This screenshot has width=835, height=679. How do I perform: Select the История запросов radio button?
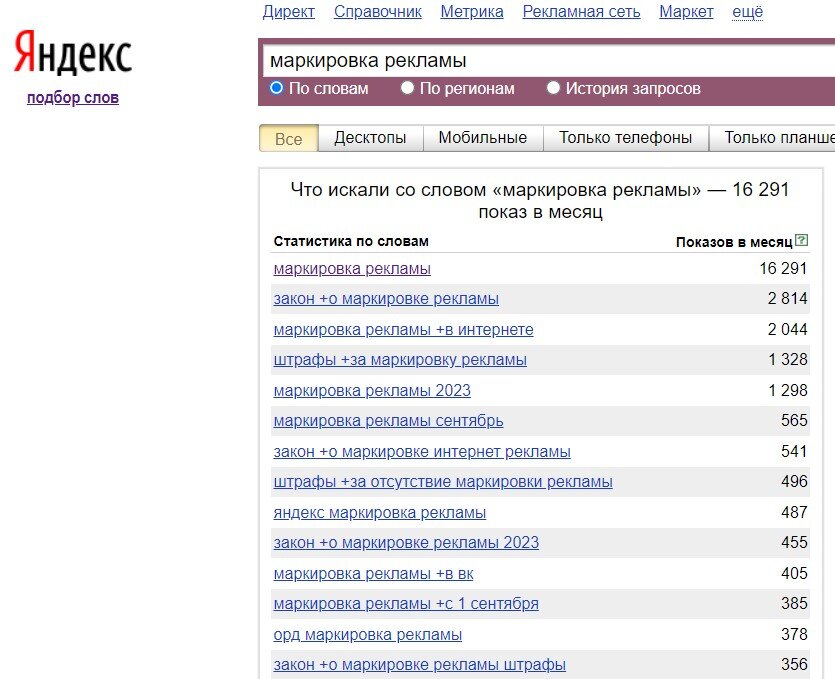coord(553,87)
